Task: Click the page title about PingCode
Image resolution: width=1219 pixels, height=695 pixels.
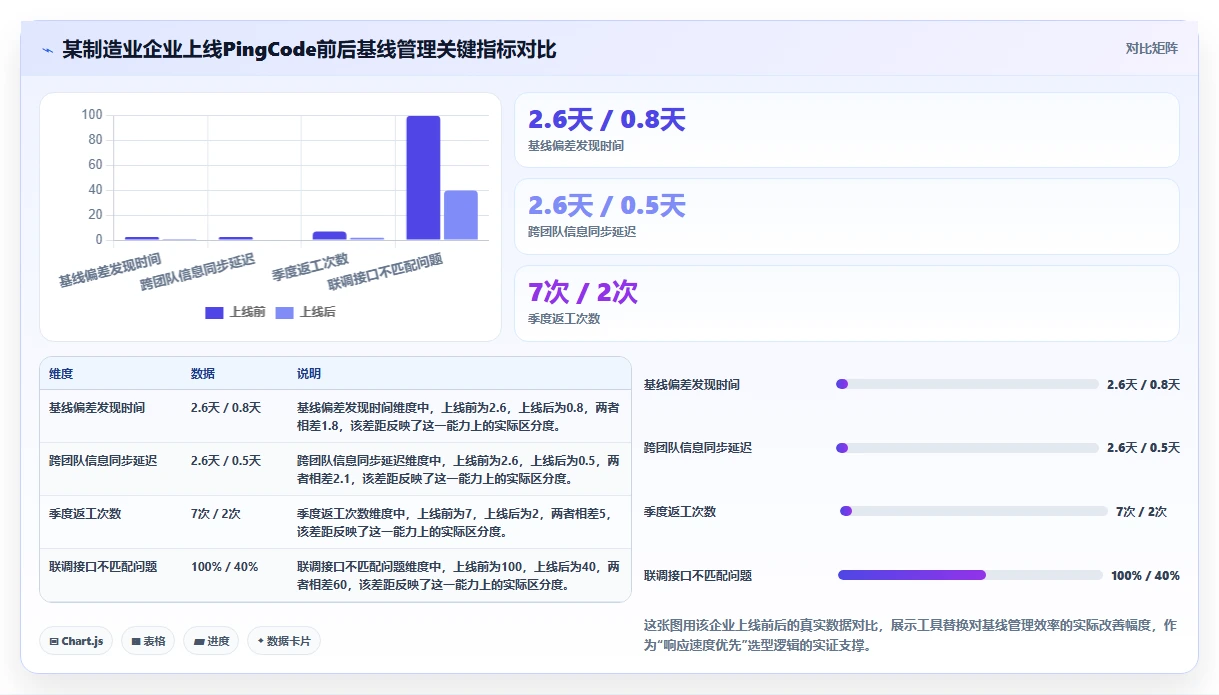Action: [309, 49]
